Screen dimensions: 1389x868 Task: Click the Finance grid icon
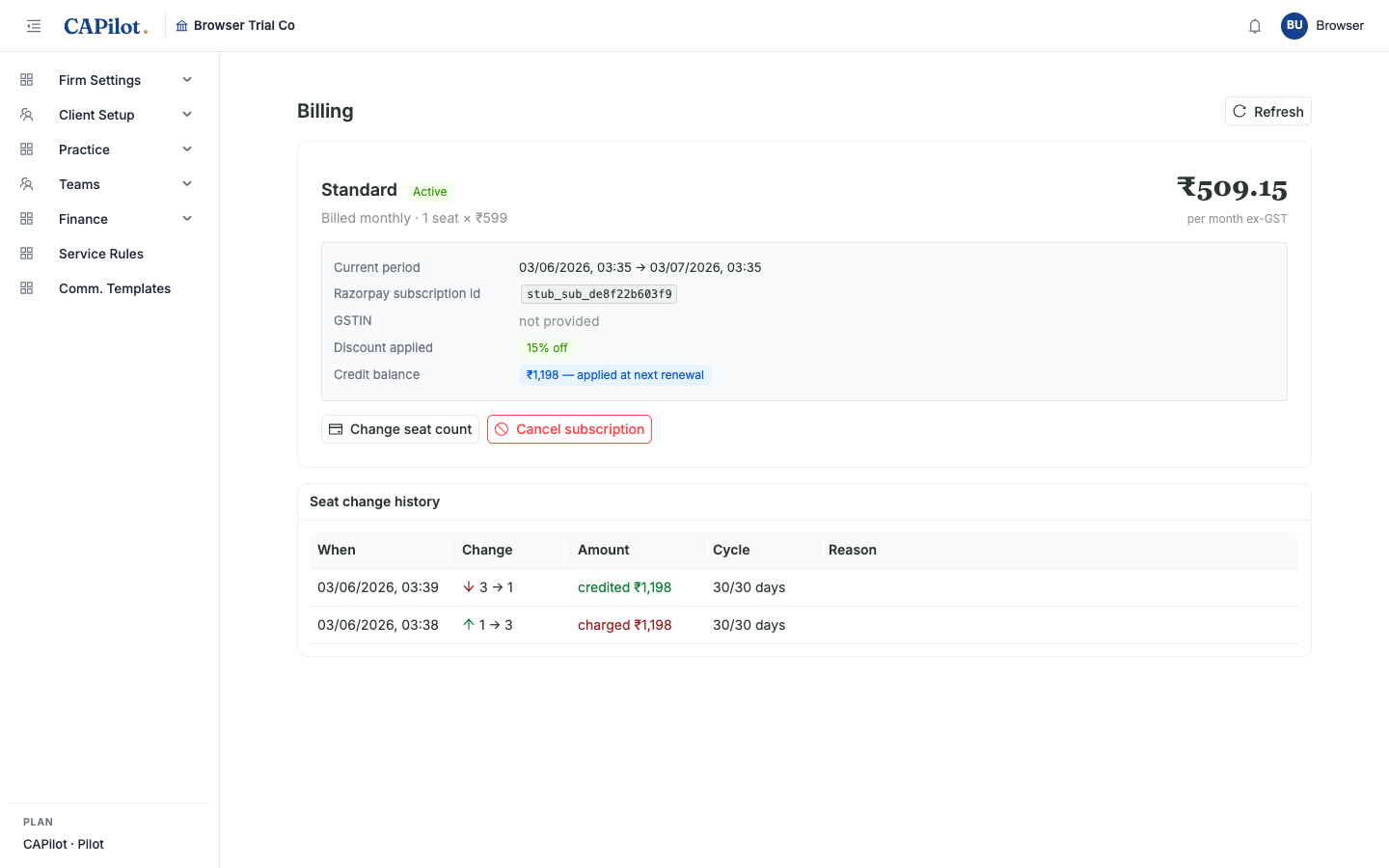[x=27, y=219]
